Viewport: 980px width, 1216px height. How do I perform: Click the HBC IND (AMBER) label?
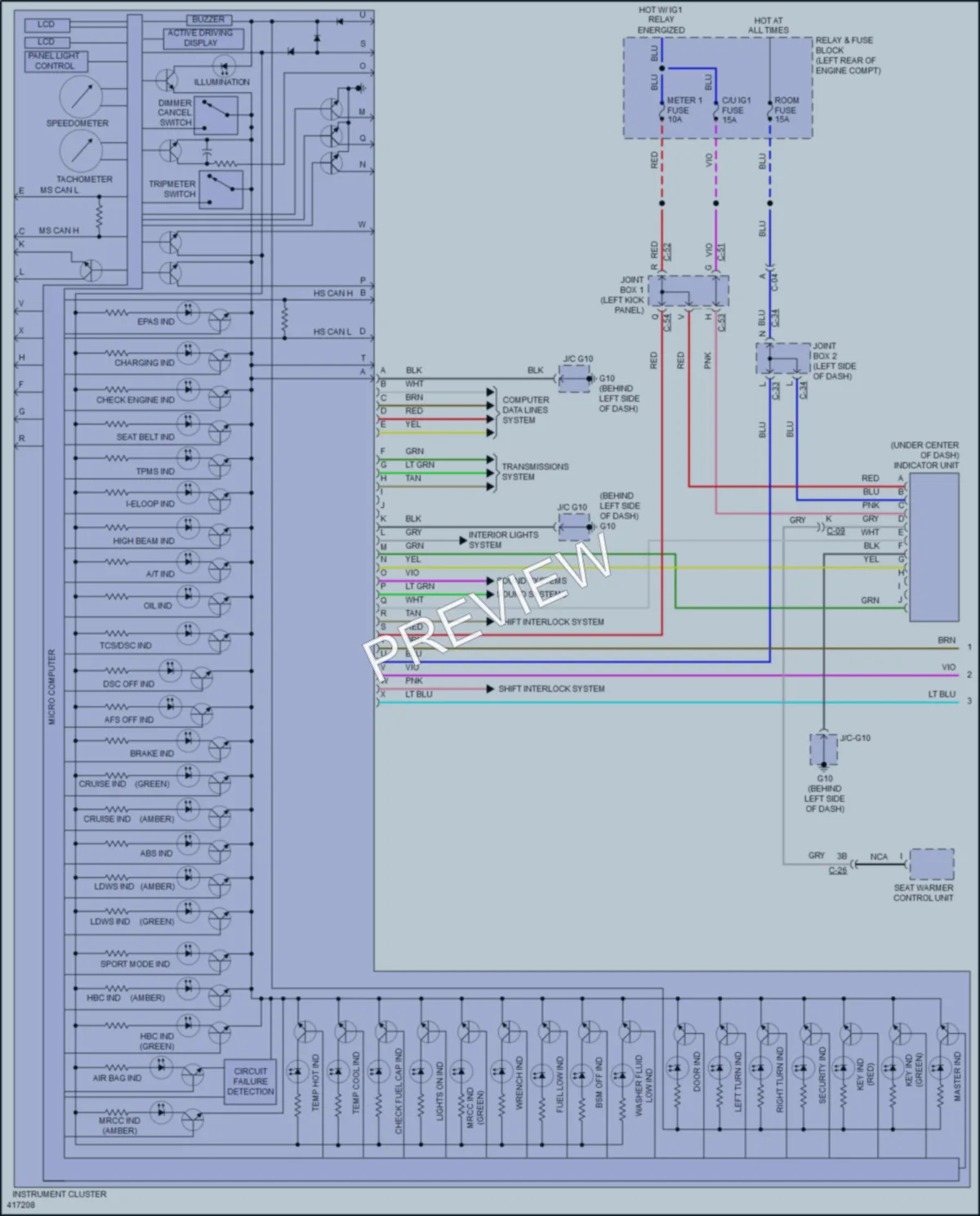126,998
